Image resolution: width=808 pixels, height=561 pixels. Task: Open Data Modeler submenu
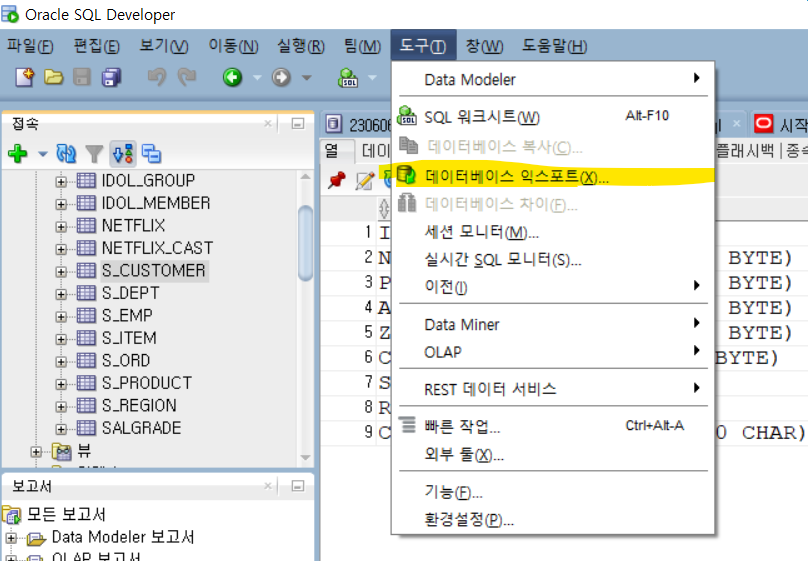tap(553, 79)
